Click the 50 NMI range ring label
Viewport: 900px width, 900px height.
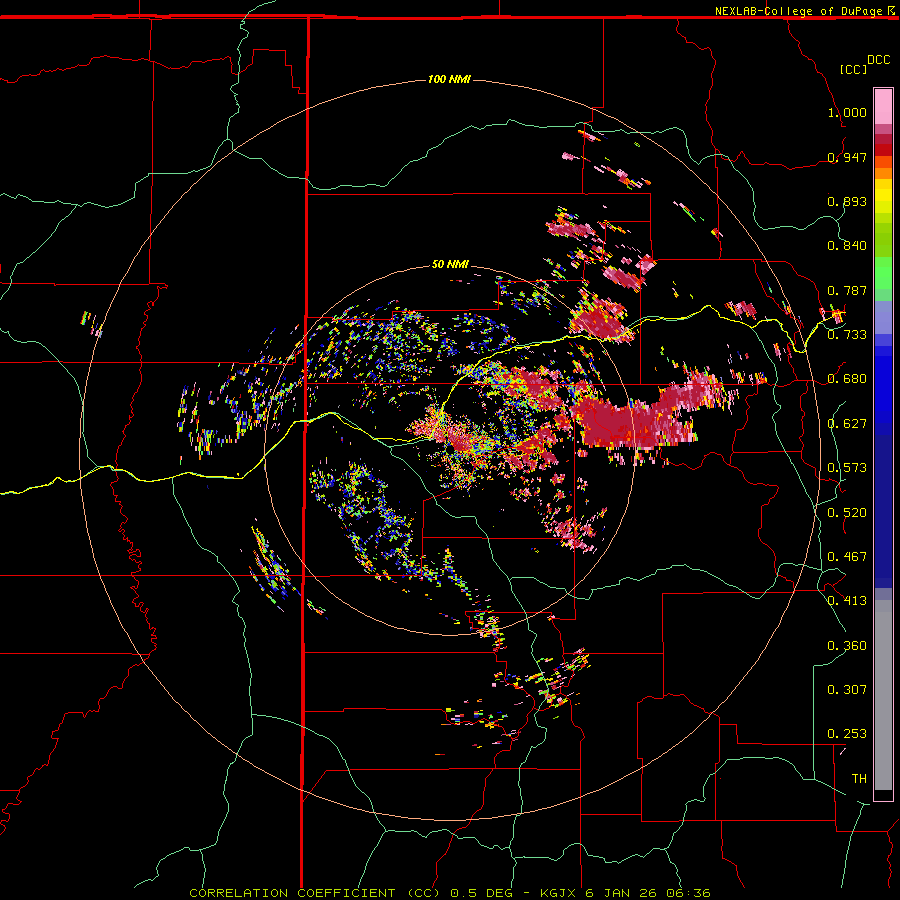click(450, 264)
